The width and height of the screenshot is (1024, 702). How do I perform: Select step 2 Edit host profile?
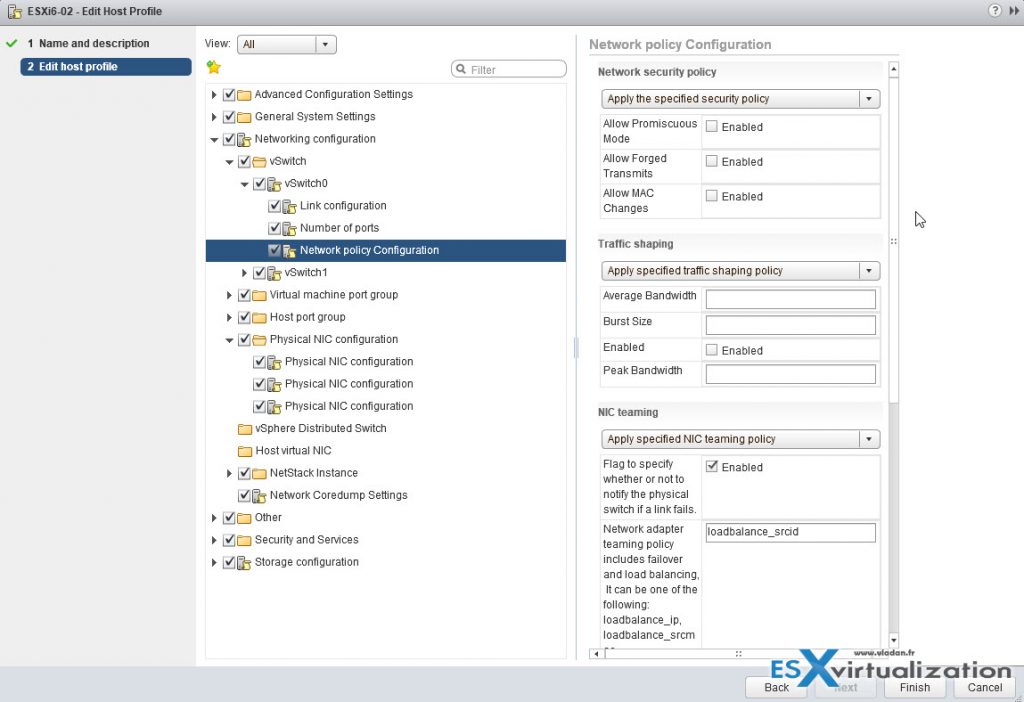pos(78,67)
